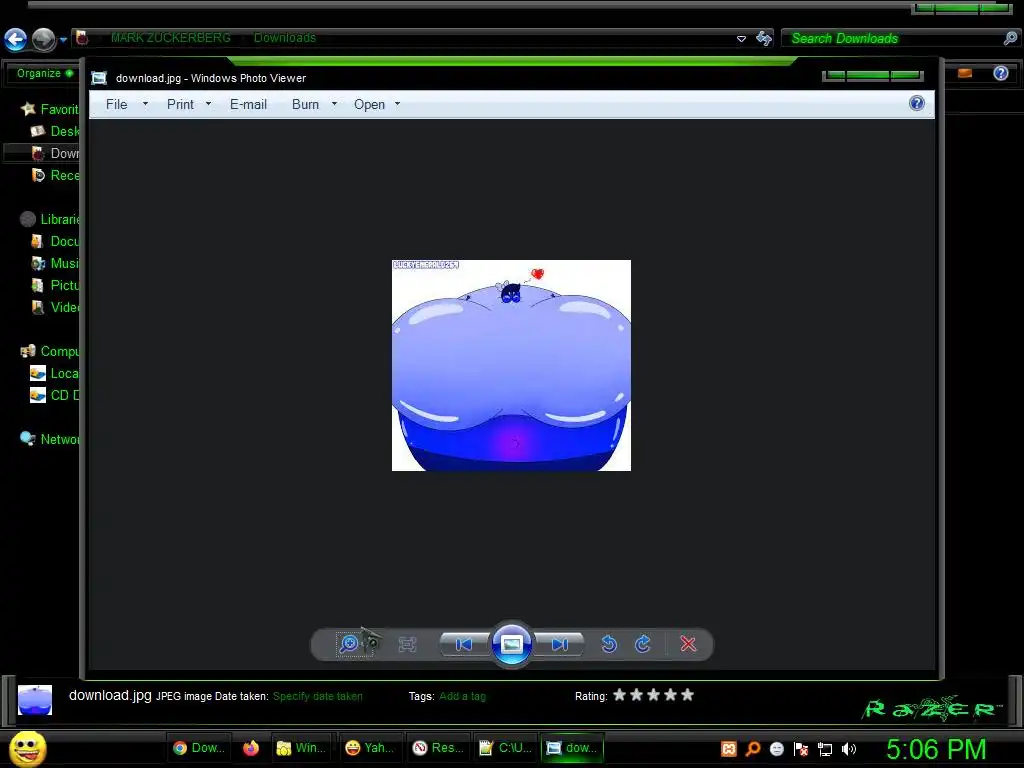Select CD Drive in navigation pane
This screenshot has height=768, width=1024.
click(x=55, y=395)
